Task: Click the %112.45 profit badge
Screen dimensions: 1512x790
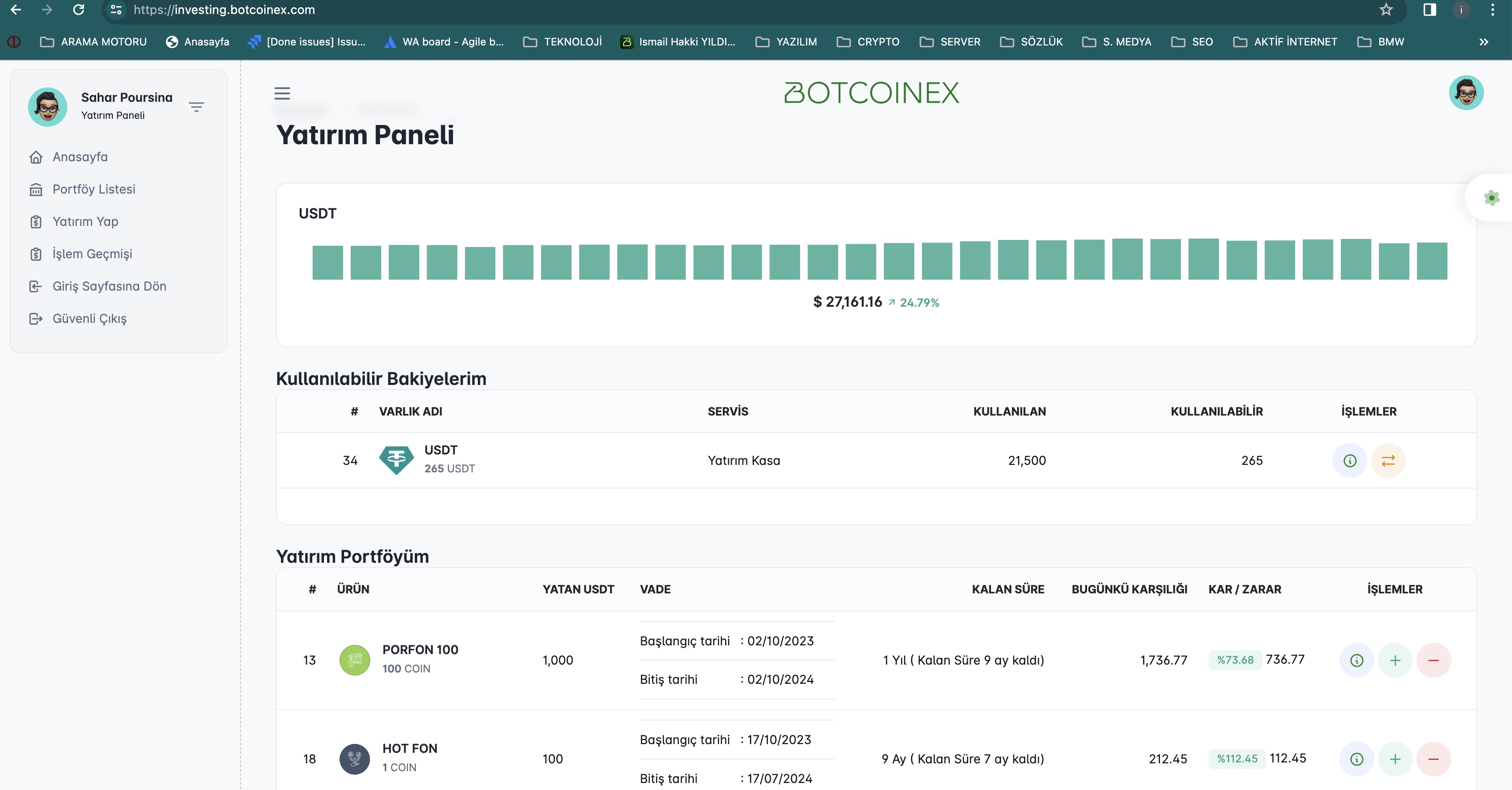Action: coord(1237,759)
